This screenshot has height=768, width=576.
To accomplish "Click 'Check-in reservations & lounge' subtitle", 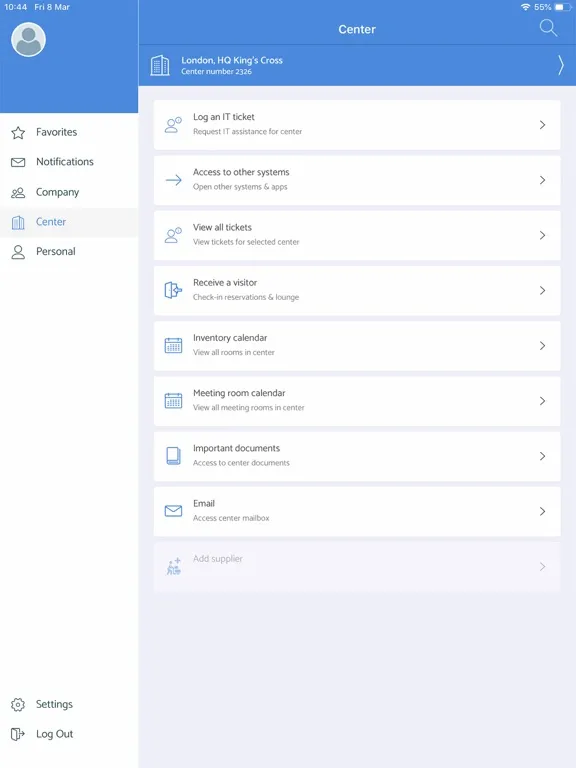I will tap(246, 297).
